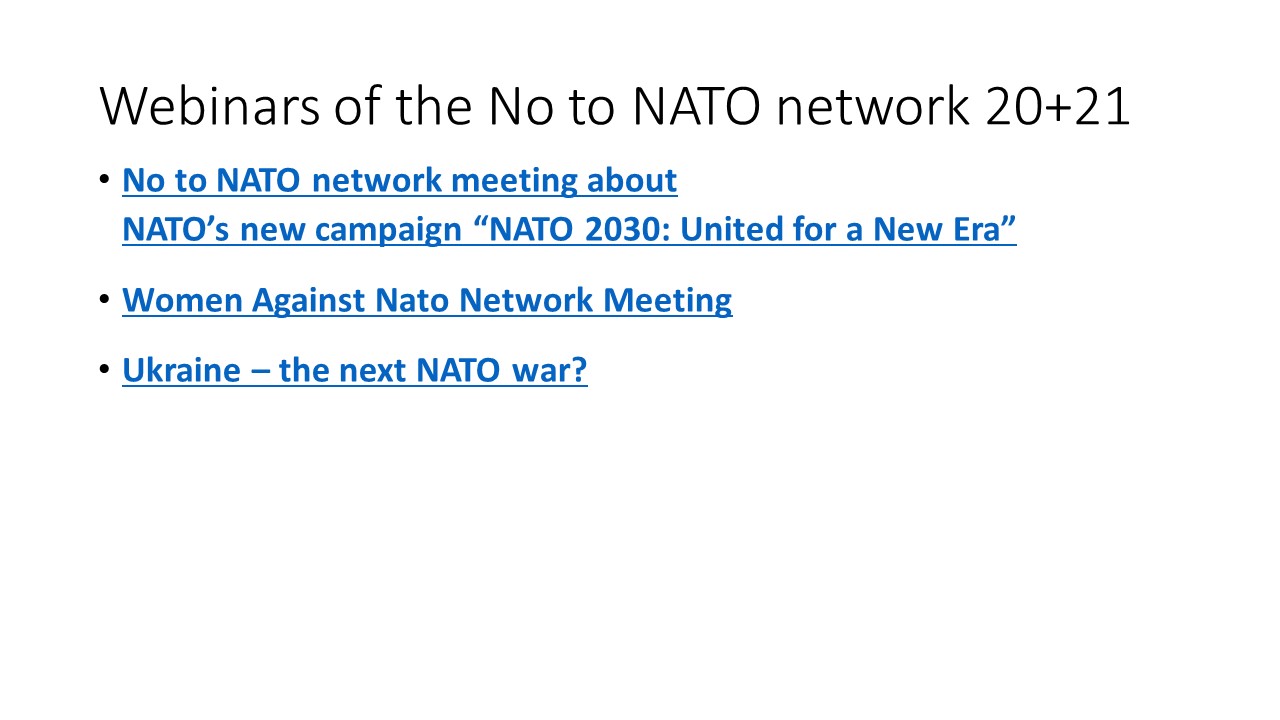Click the bullet before the first NATO network link
Viewport: 1280px width, 720px height.
105,181
